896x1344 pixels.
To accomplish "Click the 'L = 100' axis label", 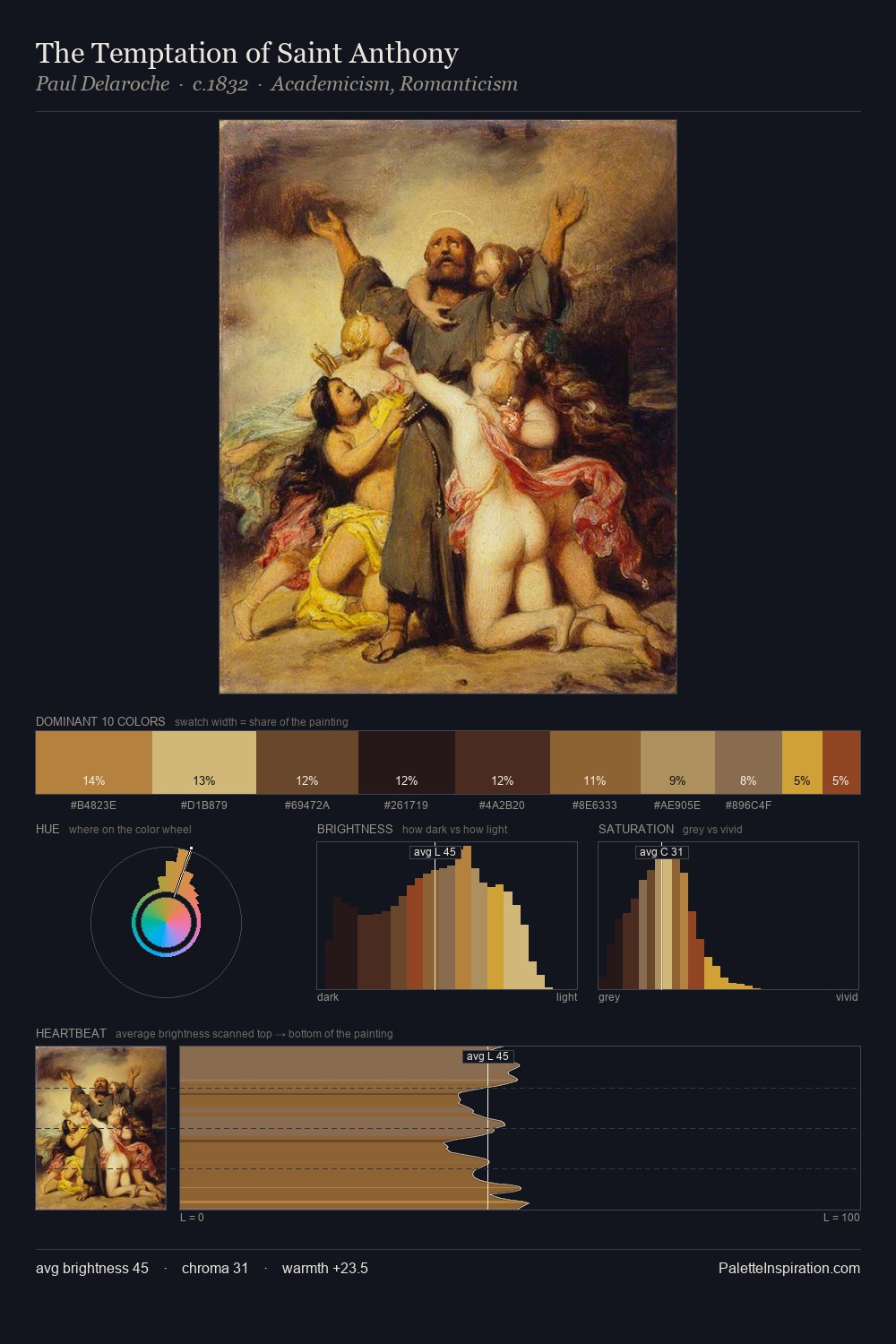I will pos(841,1217).
